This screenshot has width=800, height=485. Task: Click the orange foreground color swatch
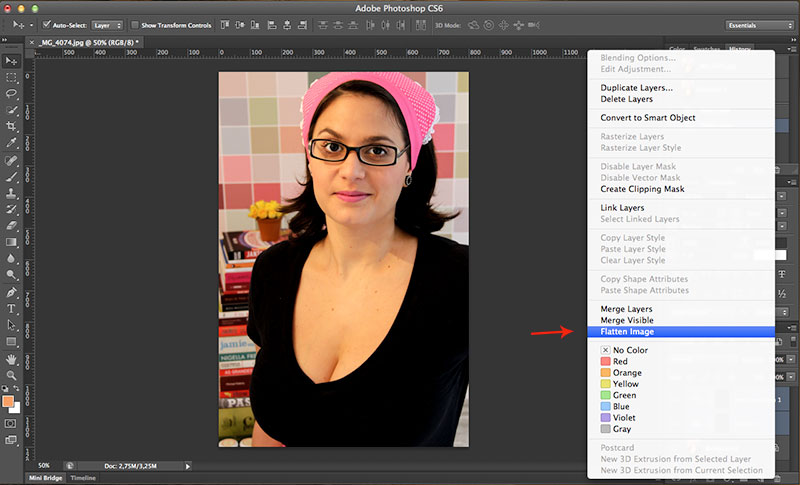point(9,401)
